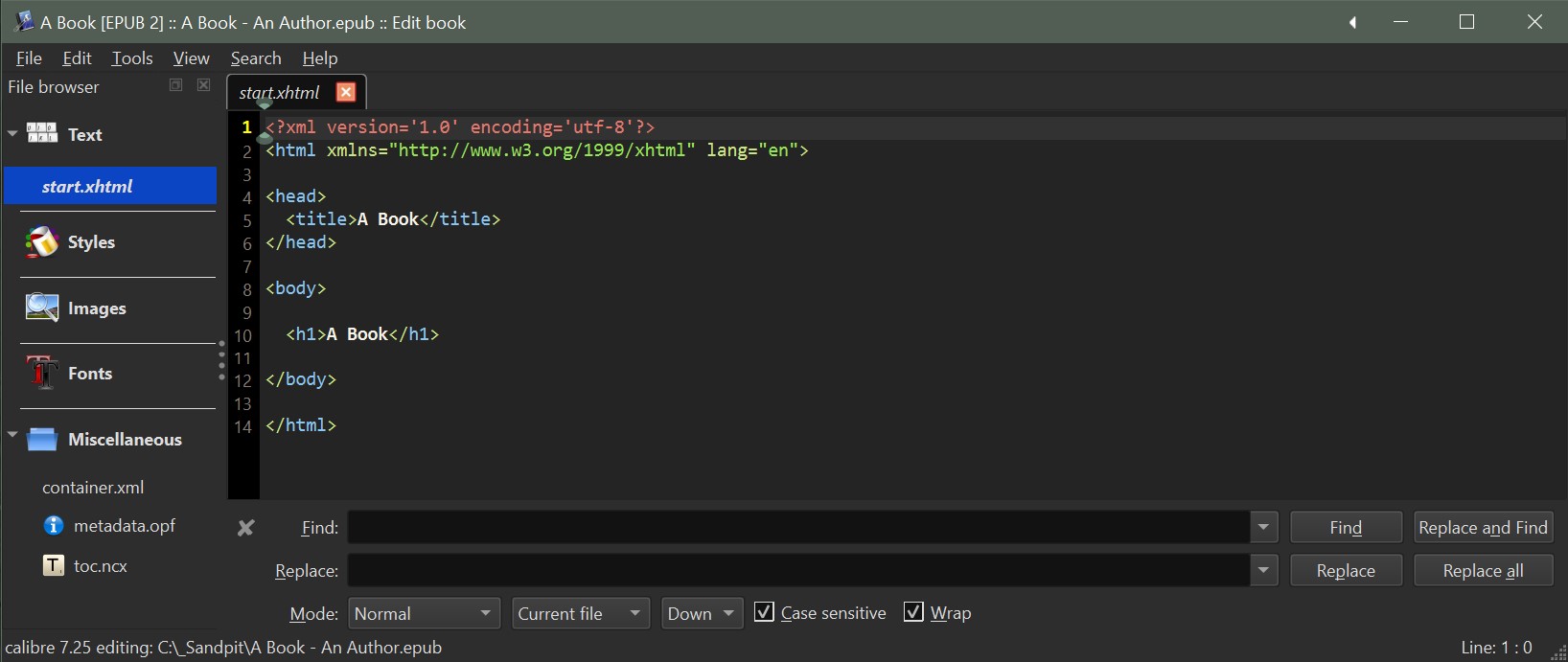Image resolution: width=1568 pixels, height=662 pixels.
Task: Click the Replace all button
Action: [1483, 571]
